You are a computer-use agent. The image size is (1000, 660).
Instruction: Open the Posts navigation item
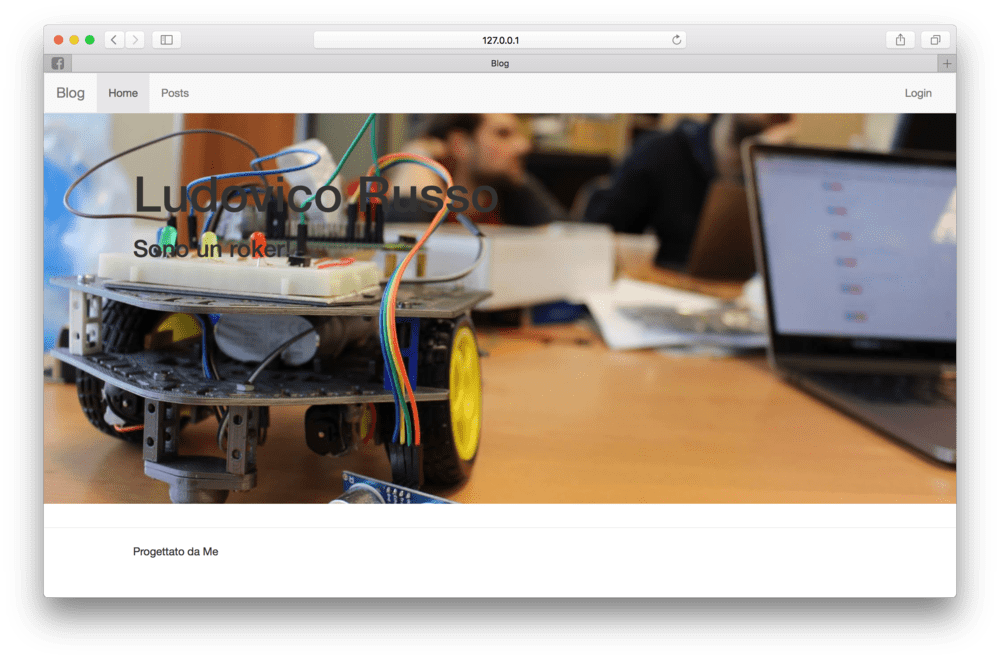click(175, 93)
